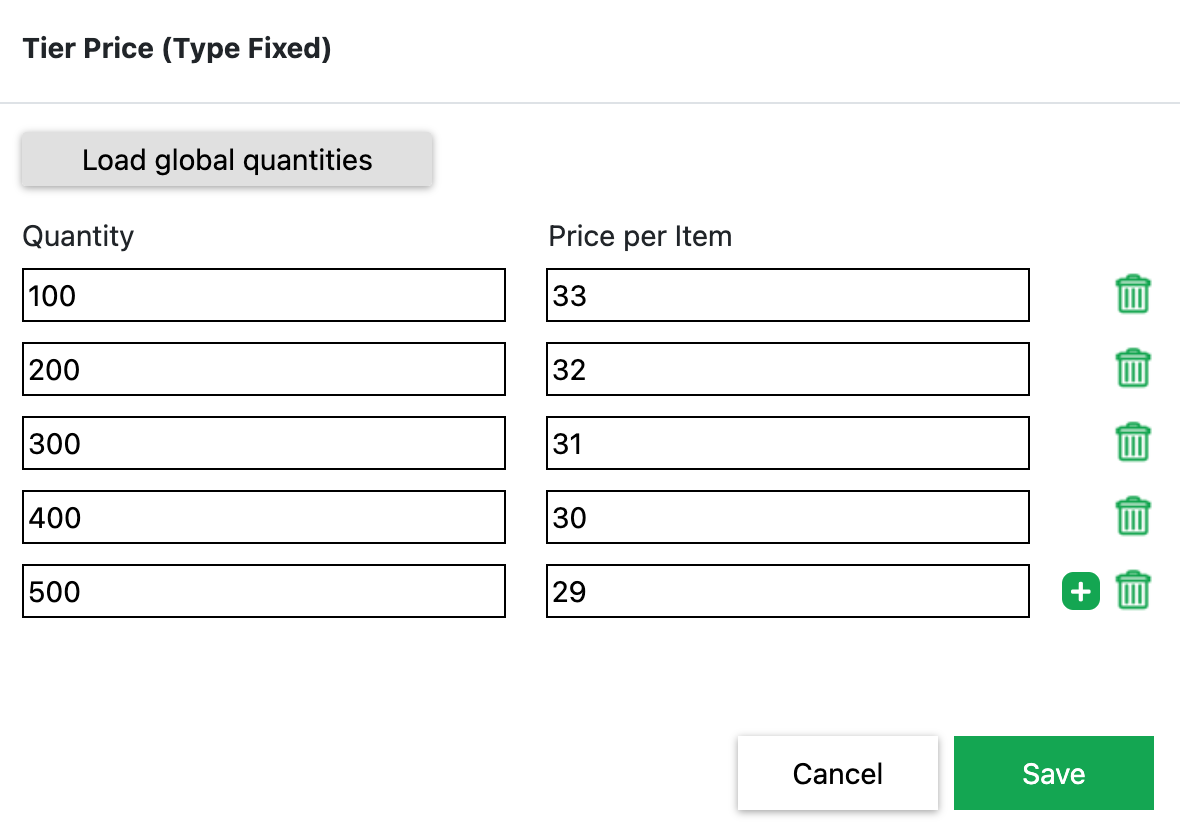Click the price field showing 31
Viewport: 1180px width, 838px height.
[x=787, y=443]
